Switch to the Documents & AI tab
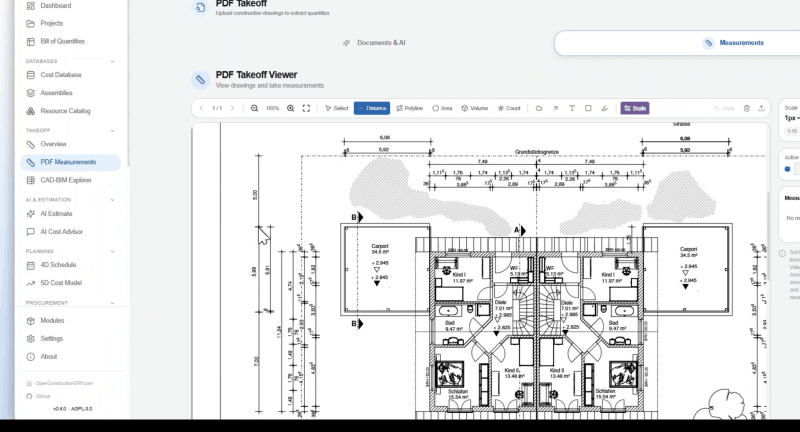Image resolution: width=800 pixels, height=432 pixels. pos(374,43)
